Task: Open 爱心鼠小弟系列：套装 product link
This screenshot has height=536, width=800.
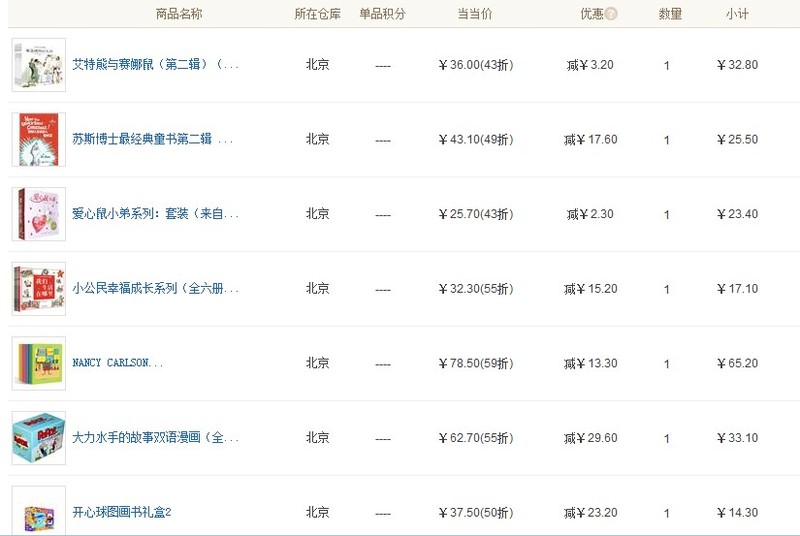Action: (x=155, y=214)
